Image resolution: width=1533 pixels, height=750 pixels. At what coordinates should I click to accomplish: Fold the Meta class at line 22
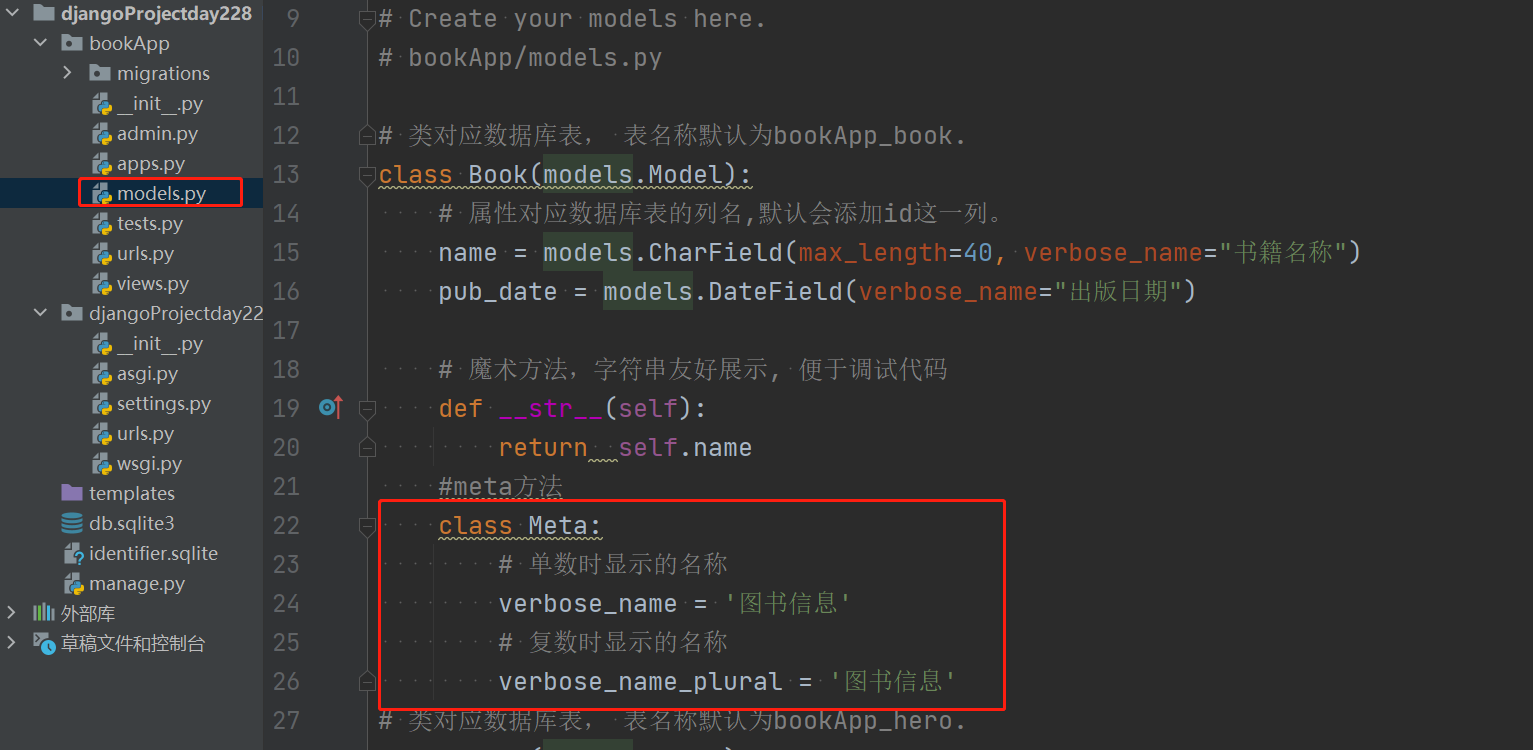367,525
